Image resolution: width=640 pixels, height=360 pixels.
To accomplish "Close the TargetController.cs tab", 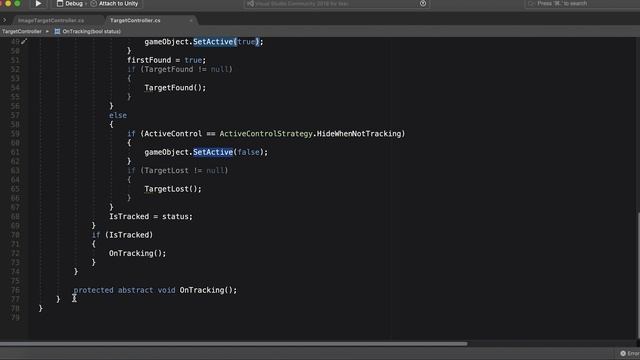I will click(191, 20).
